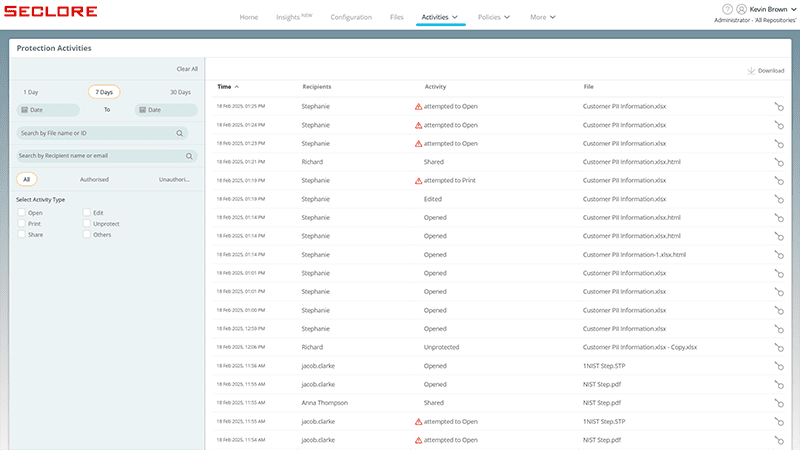
Task: Click the action icon for the 01:23 PM Stephanie row
Action: 779,144
